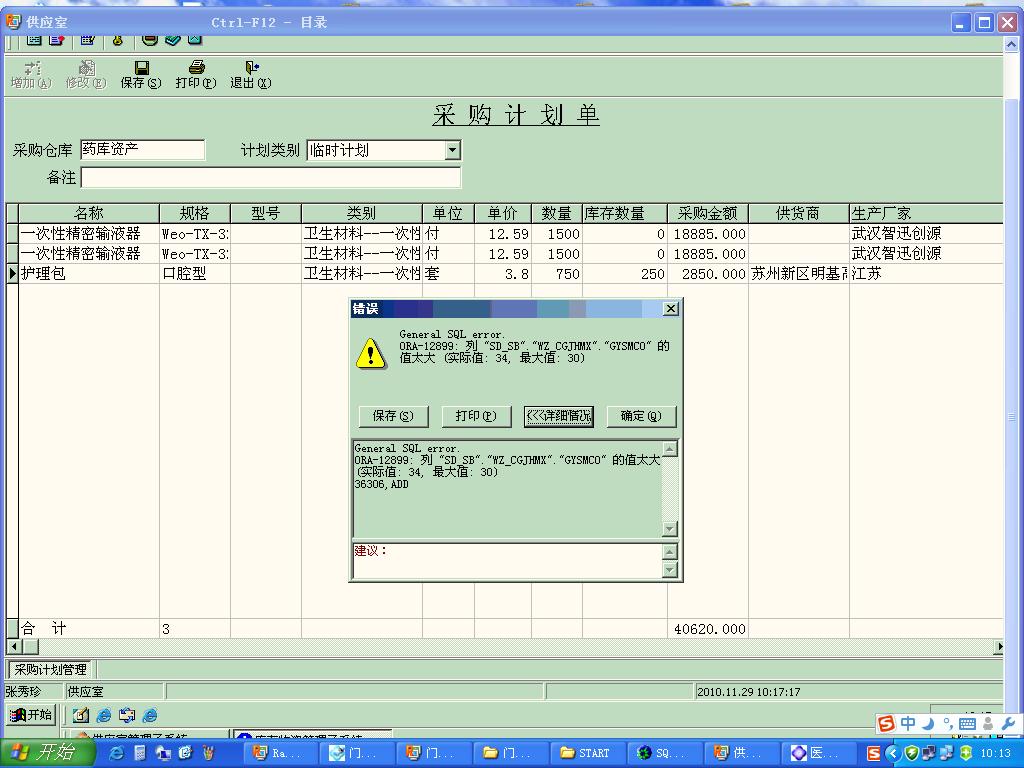Open the 计划类别 dropdown list
The height and width of the screenshot is (768, 1024).
(452, 150)
